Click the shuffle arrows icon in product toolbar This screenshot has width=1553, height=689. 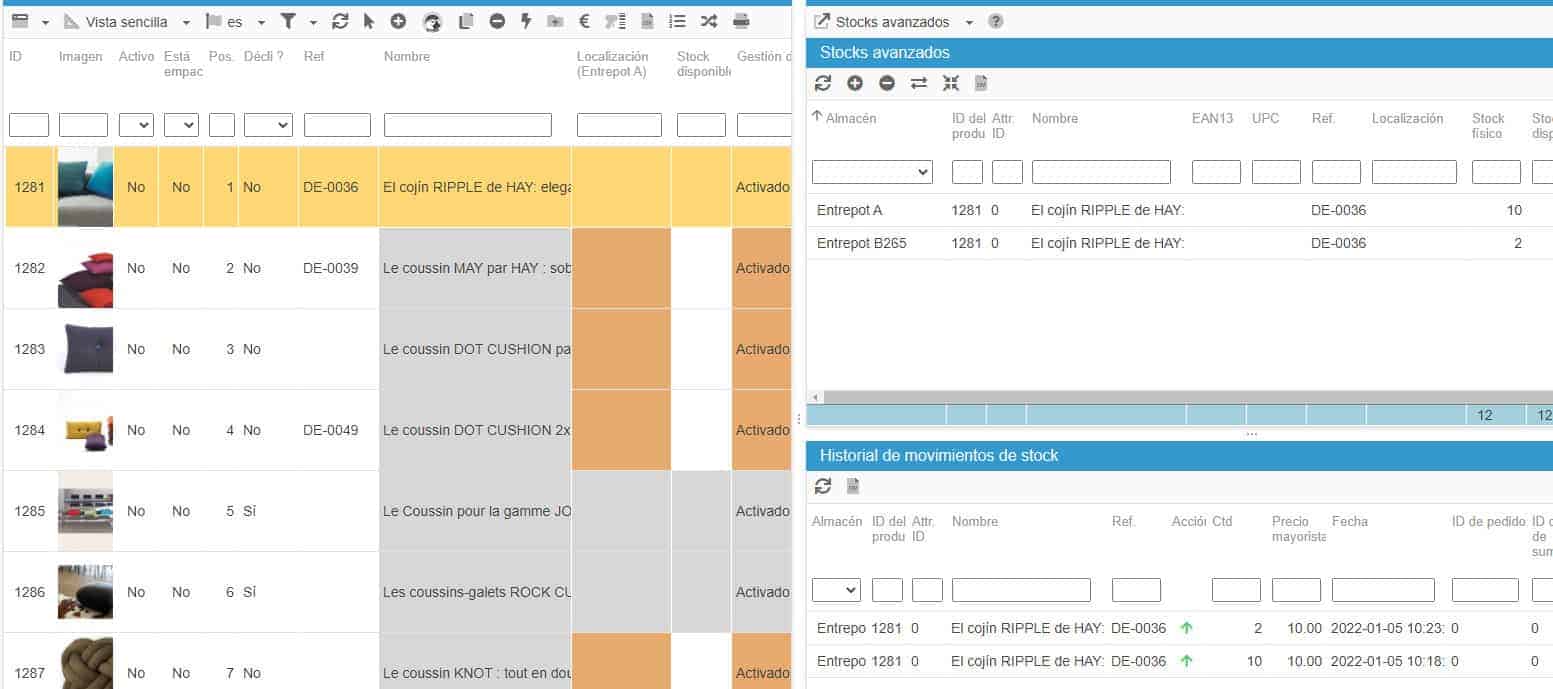(x=709, y=21)
